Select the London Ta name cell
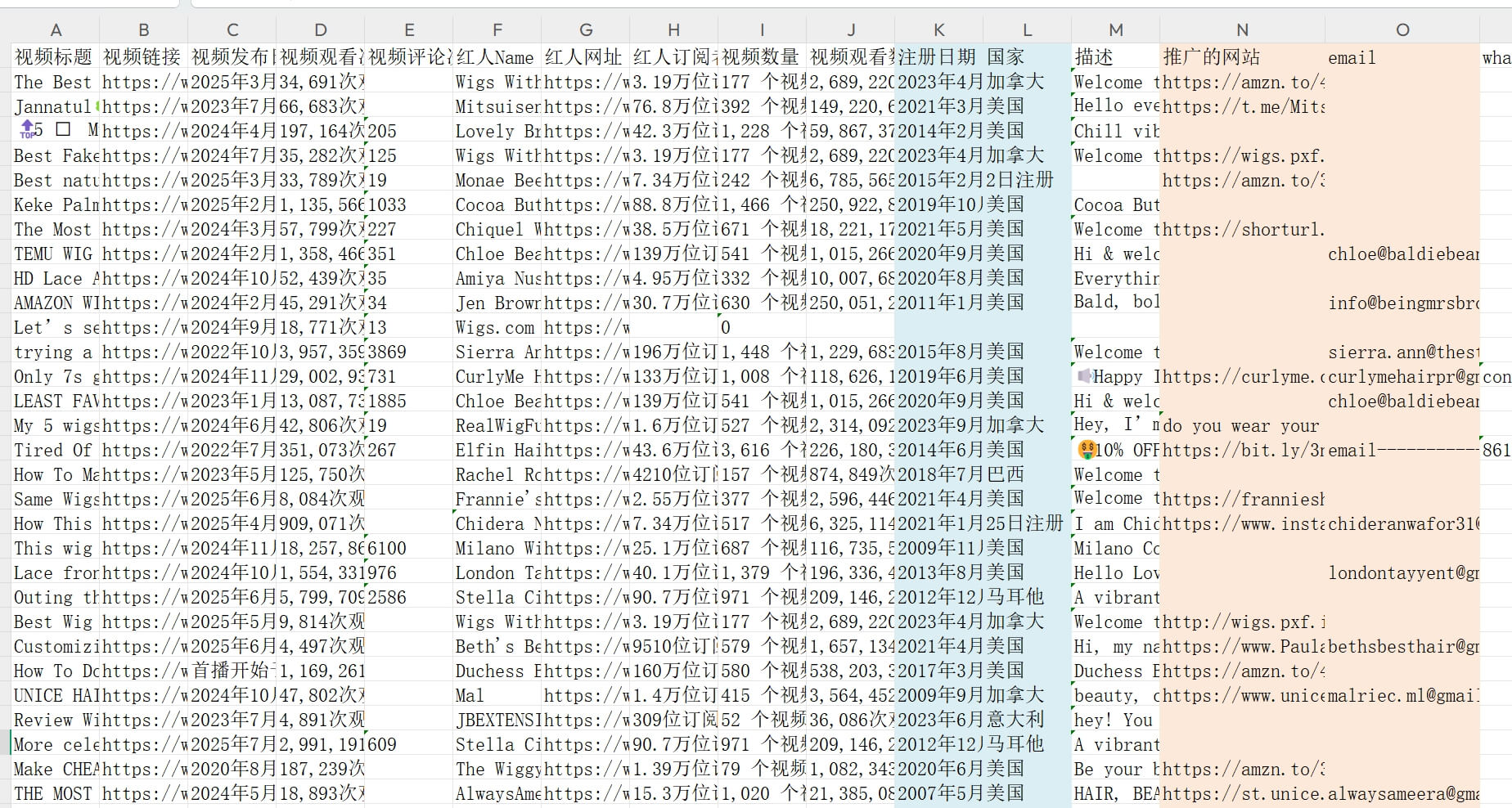1512x808 pixels. click(x=497, y=572)
